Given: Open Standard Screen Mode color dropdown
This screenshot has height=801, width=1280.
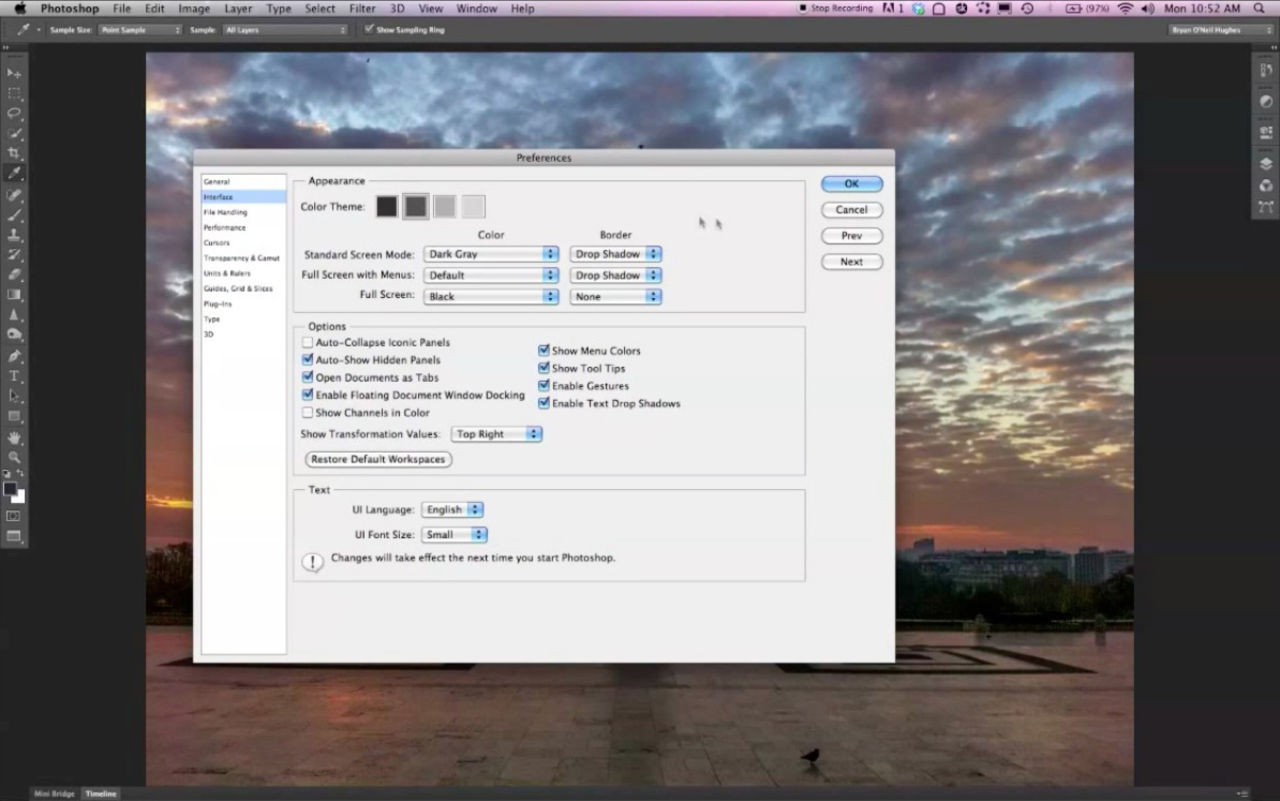Looking at the screenshot, I should point(490,254).
